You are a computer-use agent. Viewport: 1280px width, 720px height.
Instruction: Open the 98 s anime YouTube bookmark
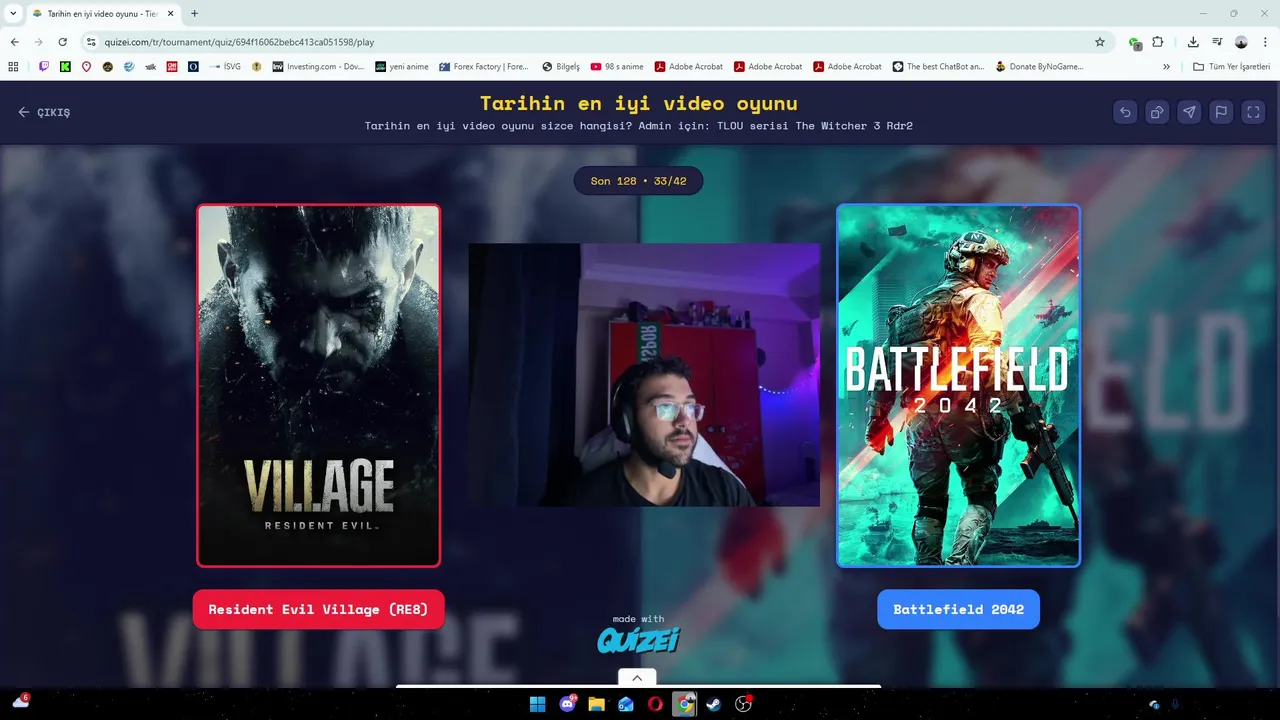pyautogui.click(x=617, y=67)
